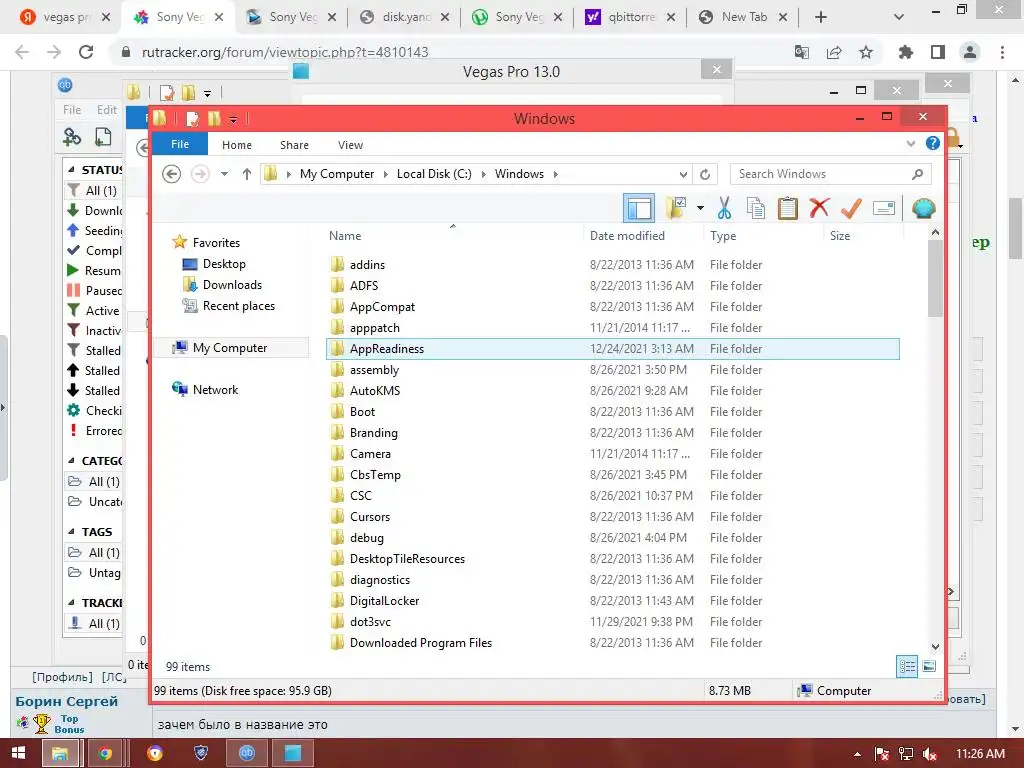Paste with the clipboard icon
Image resolution: width=1024 pixels, height=768 pixels.
pyautogui.click(x=788, y=208)
